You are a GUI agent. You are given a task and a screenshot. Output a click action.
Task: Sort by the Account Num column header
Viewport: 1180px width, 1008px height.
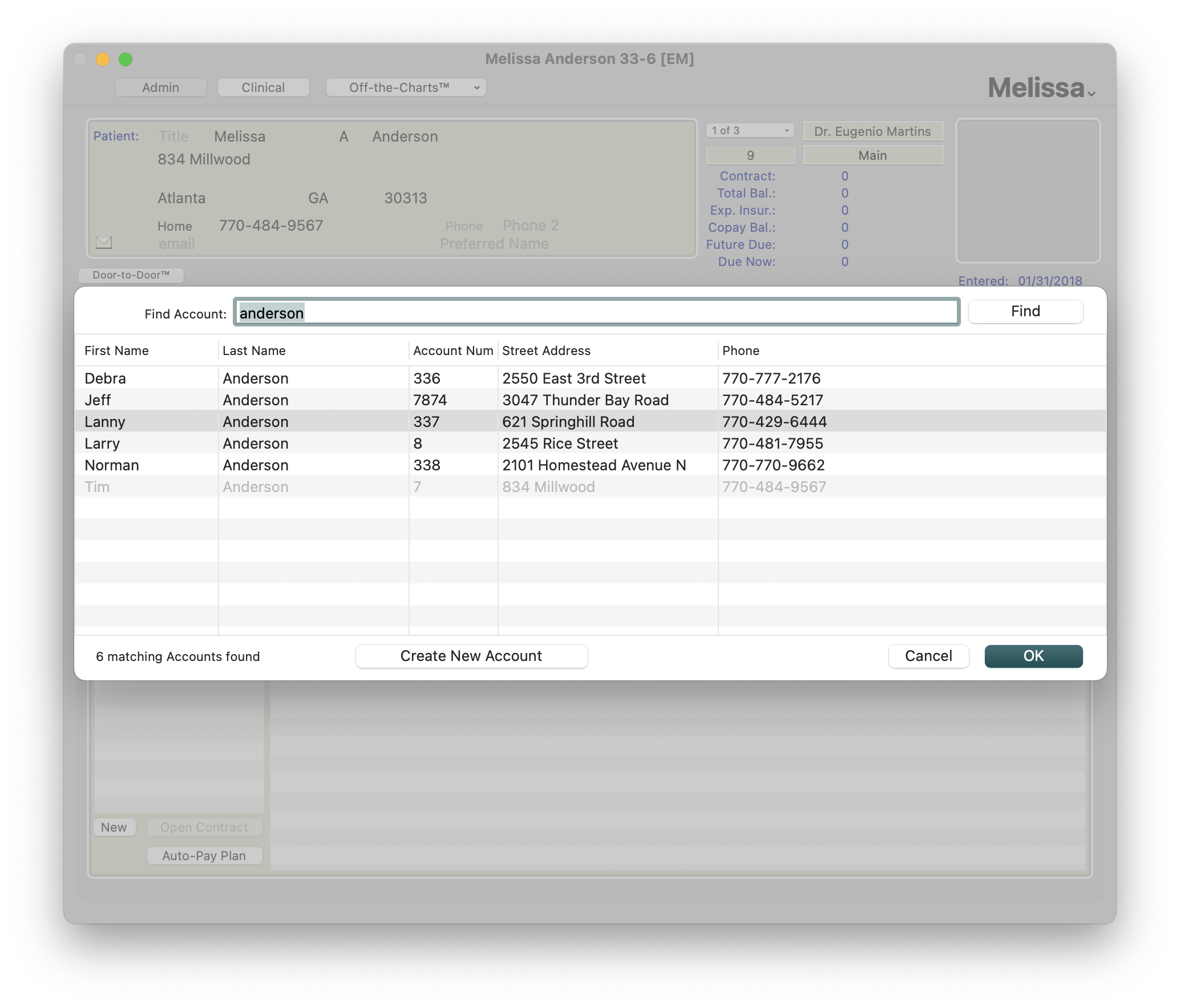(x=452, y=350)
